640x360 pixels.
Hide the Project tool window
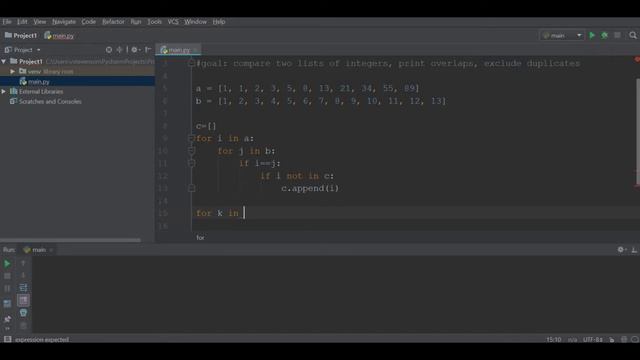(148, 50)
